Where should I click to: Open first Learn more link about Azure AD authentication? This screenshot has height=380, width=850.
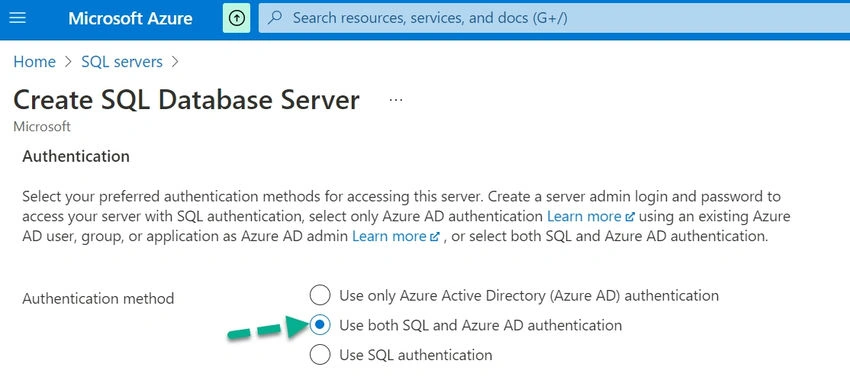(590, 216)
